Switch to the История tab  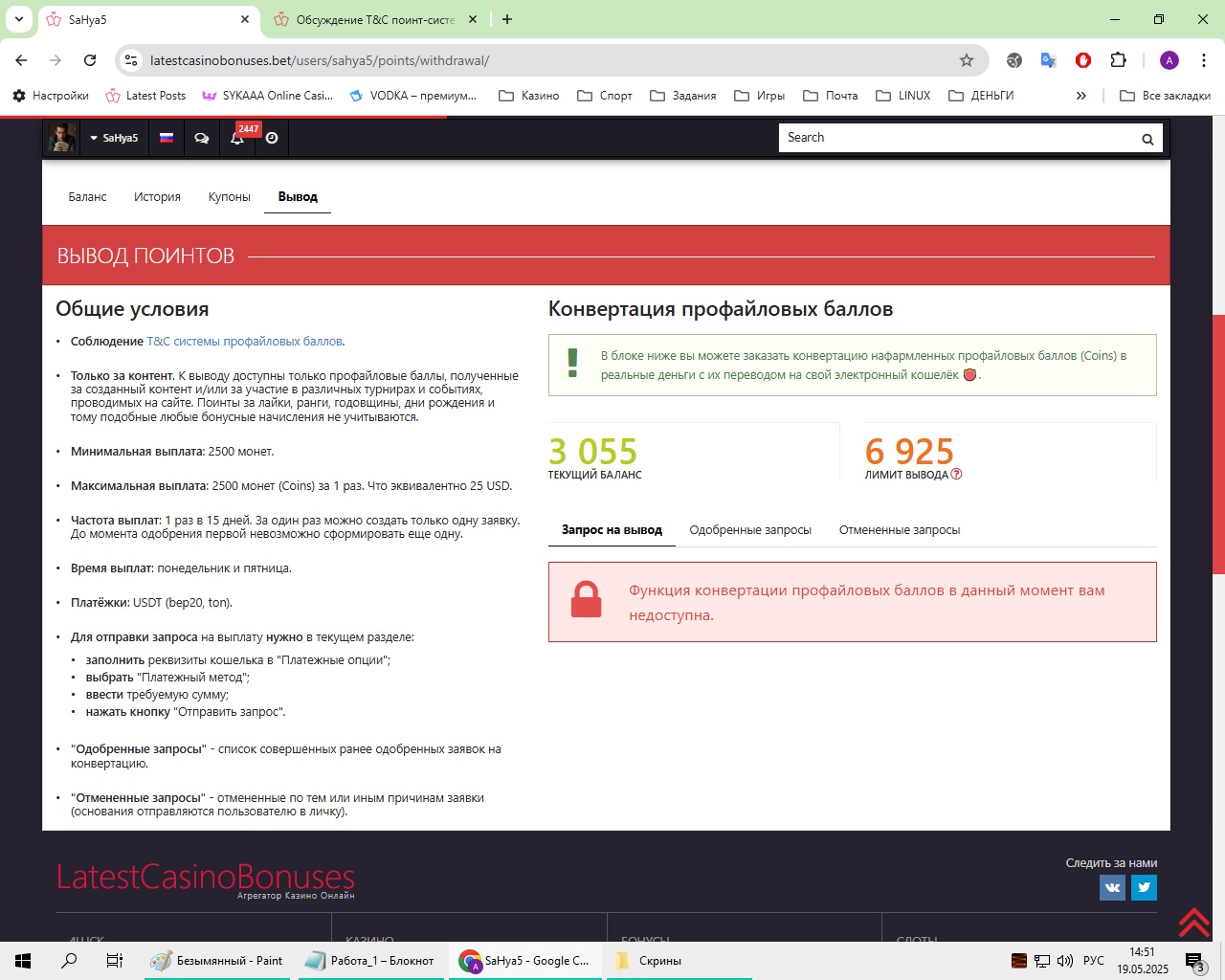click(x=157, y=196)
